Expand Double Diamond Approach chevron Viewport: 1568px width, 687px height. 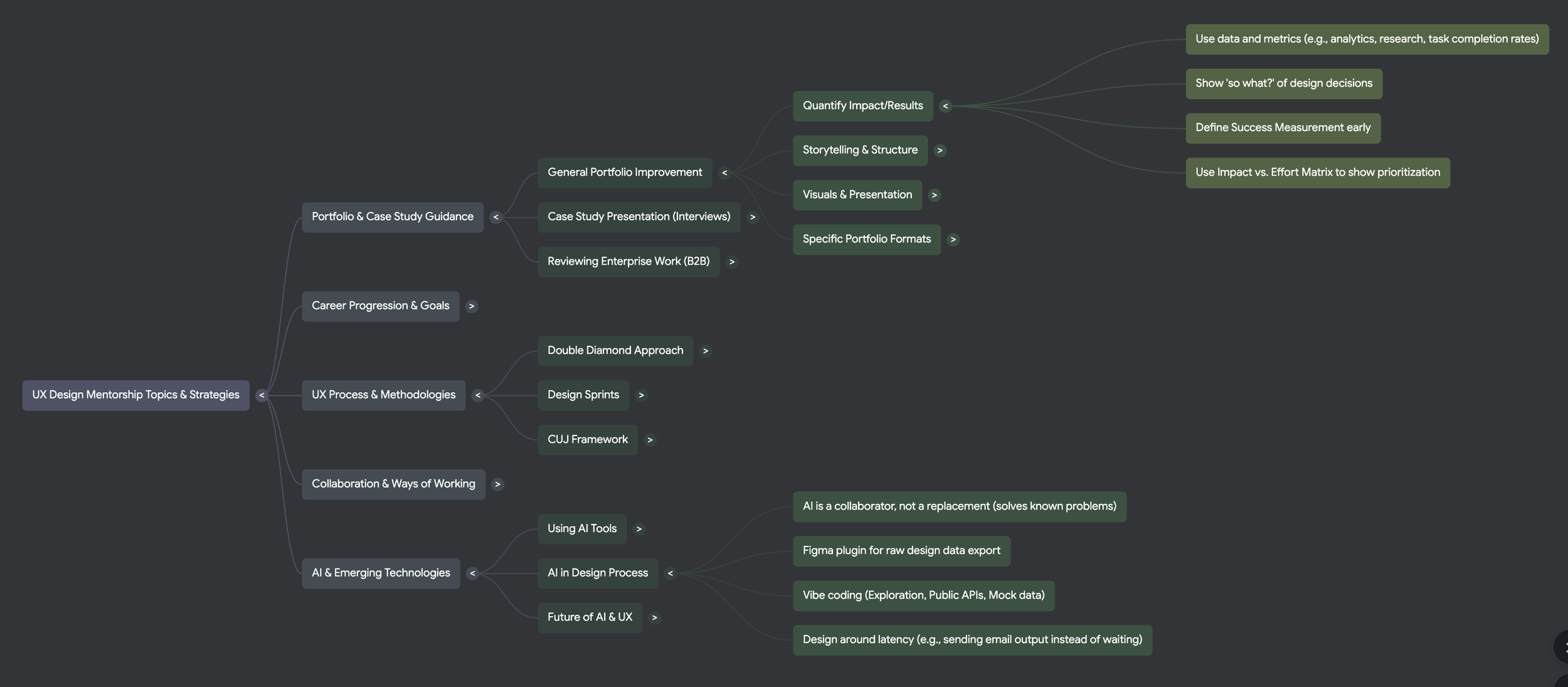(x=706, y=351)
